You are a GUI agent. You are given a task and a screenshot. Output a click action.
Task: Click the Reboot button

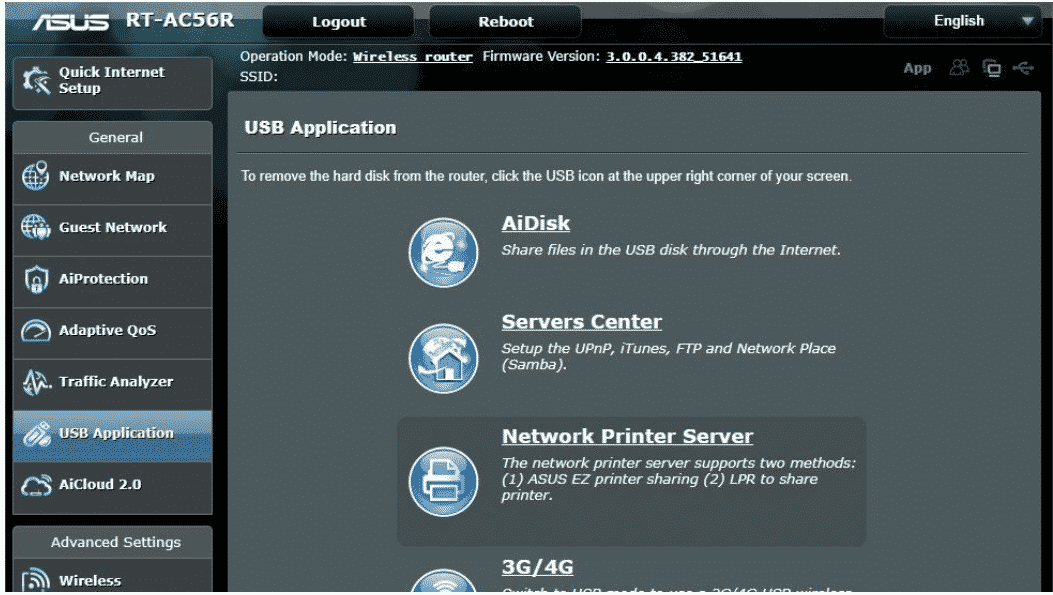click(x=505, y=21)
